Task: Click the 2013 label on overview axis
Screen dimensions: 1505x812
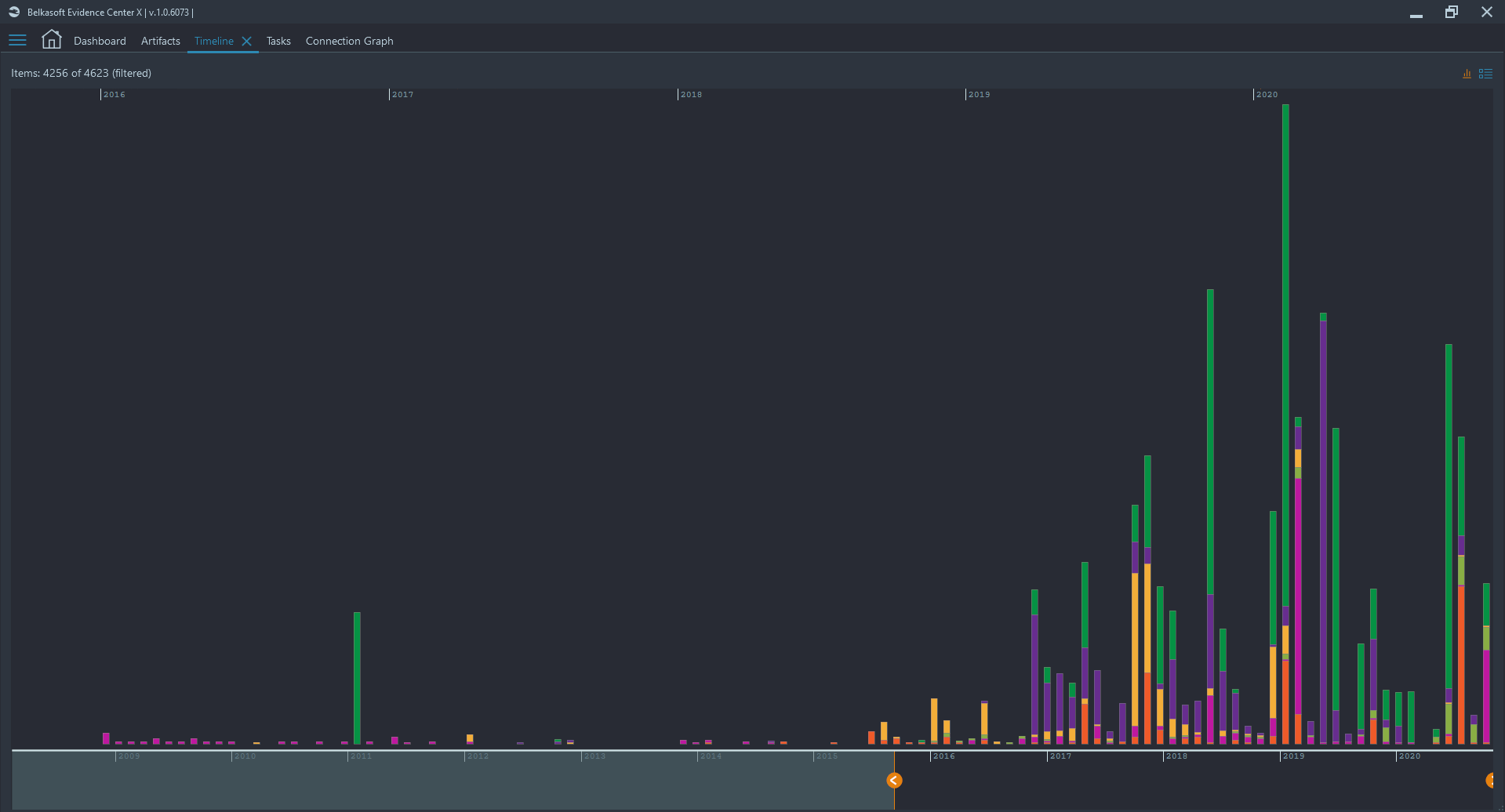Action: point(594,756)
